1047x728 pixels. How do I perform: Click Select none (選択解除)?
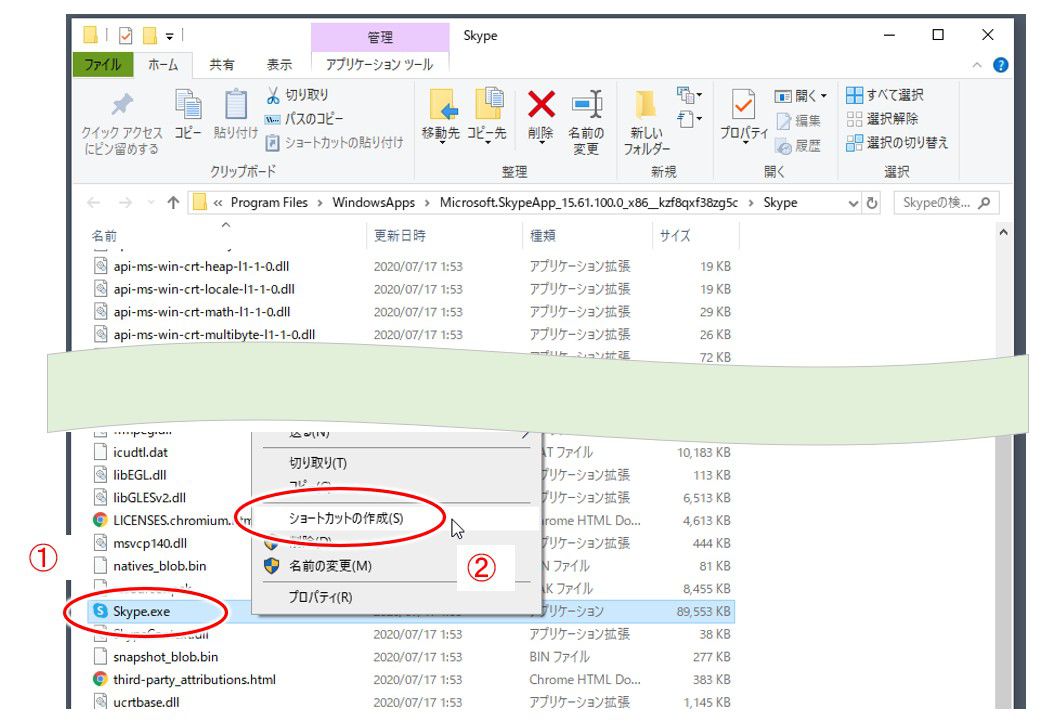pyautogui.click(x=882, y=119)
